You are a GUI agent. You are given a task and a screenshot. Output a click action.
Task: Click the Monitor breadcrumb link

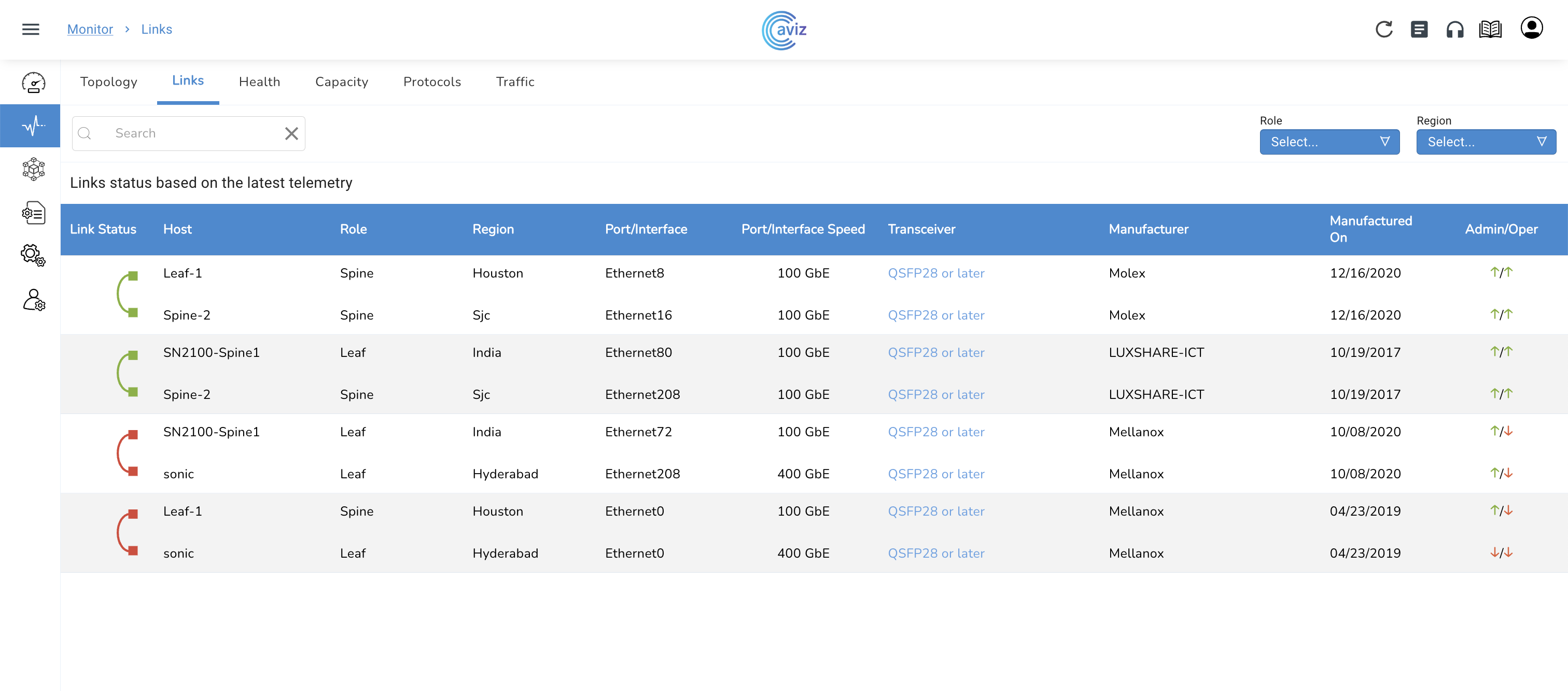coord(90,29)
